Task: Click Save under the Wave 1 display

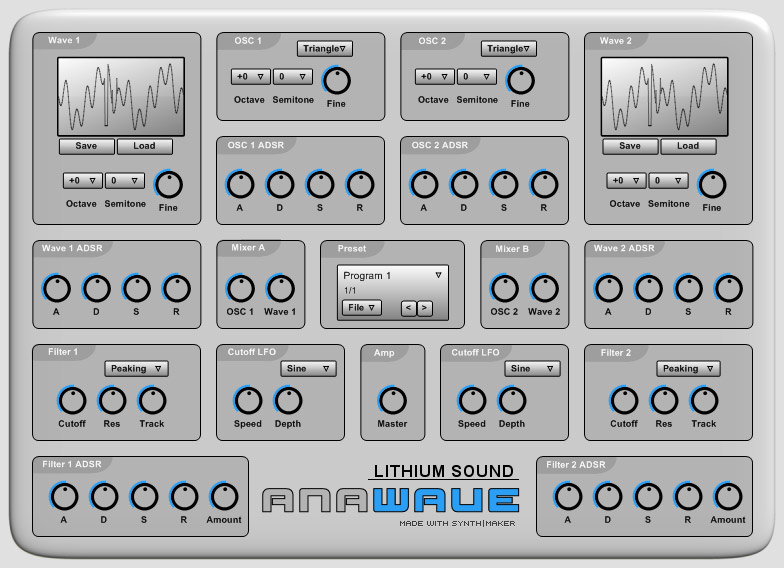Action: tap(86, 146)
